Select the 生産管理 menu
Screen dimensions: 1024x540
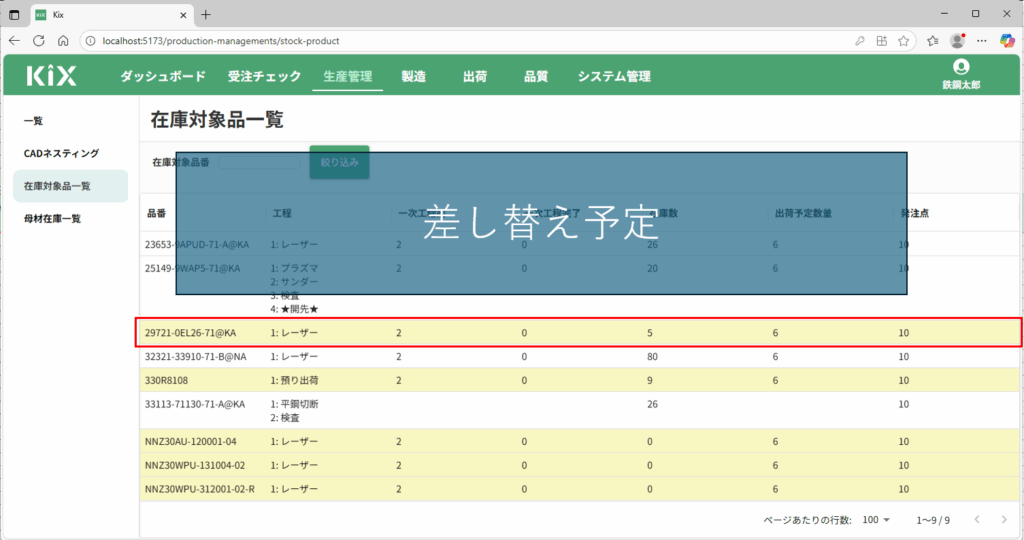pos(347,76)
